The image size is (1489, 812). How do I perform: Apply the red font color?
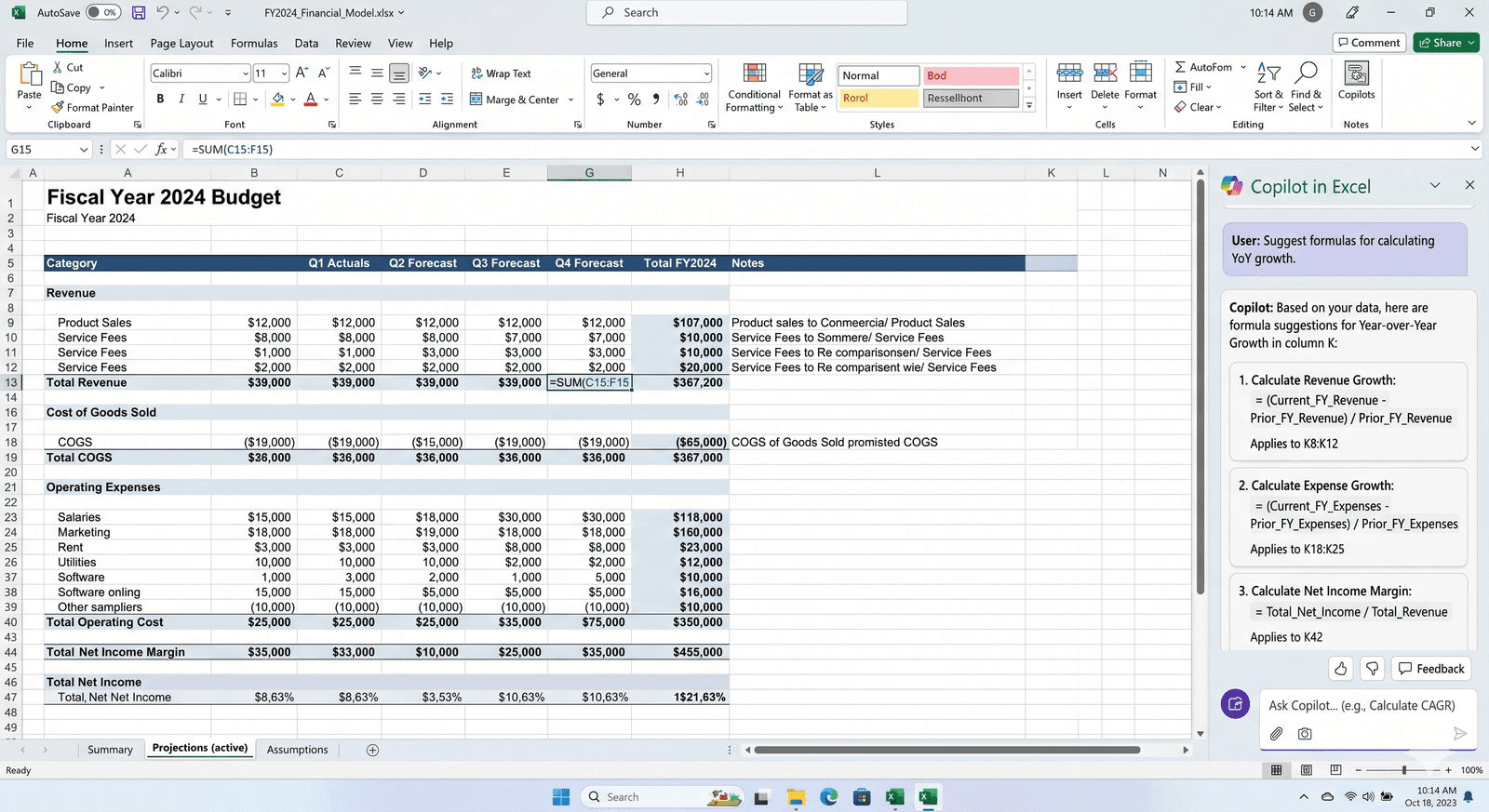pos(311,99)
